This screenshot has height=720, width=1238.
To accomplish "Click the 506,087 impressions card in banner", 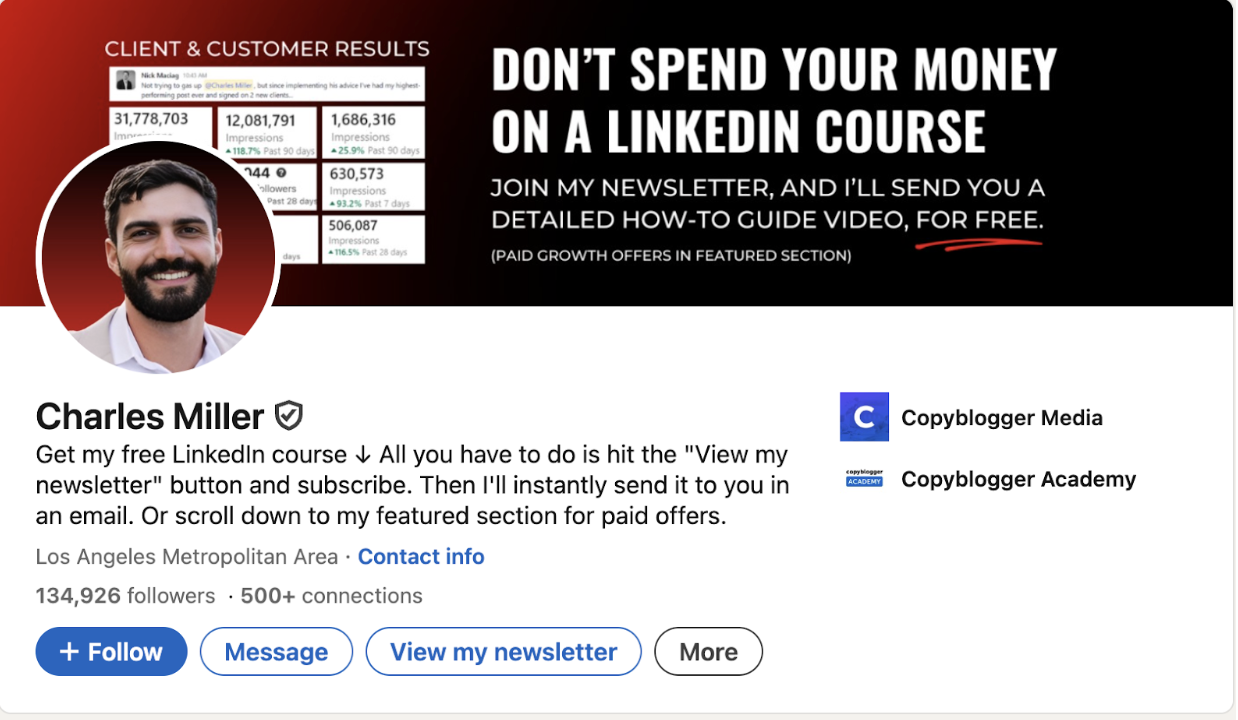I will (374, 239).
